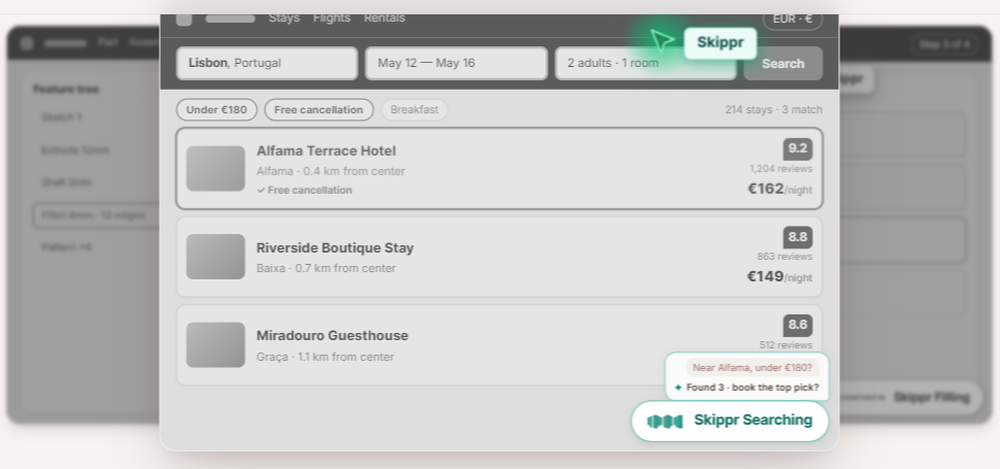Screen dimensions: 1000x469
Task: Open the EUR currency selector
Action: tap(793, 19)
